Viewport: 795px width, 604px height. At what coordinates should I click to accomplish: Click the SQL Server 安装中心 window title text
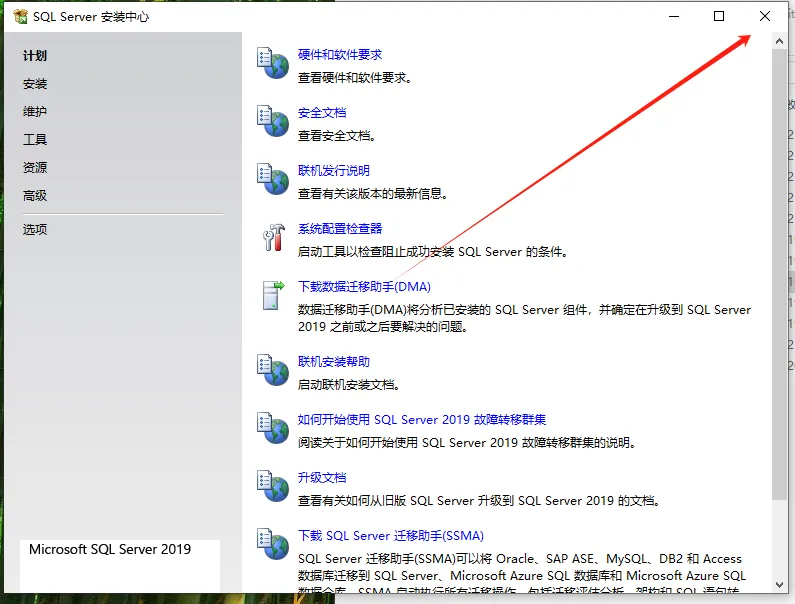(x=91, y=17)
